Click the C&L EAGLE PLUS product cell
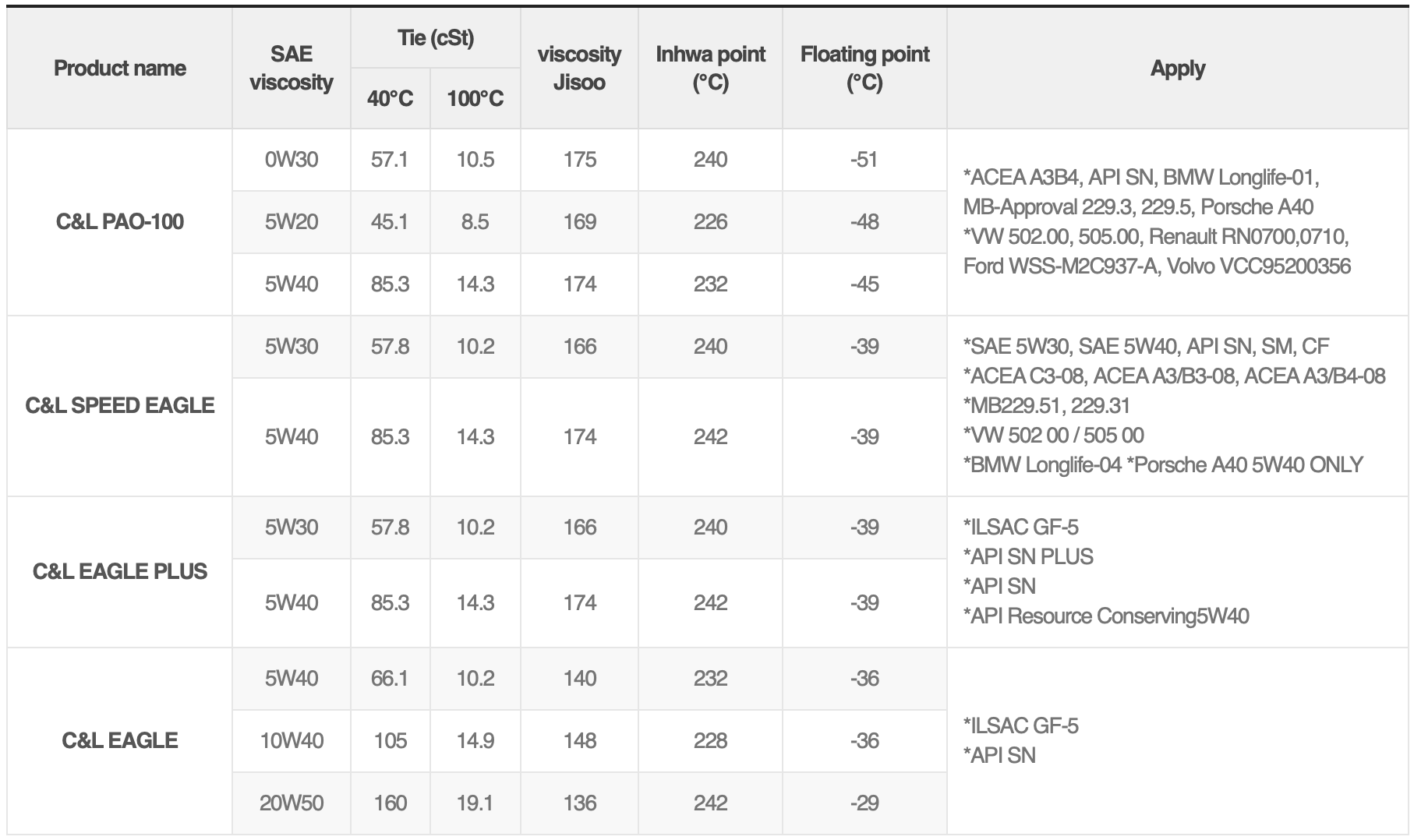This screenshot has width=1414, height=840. point(120,572)
